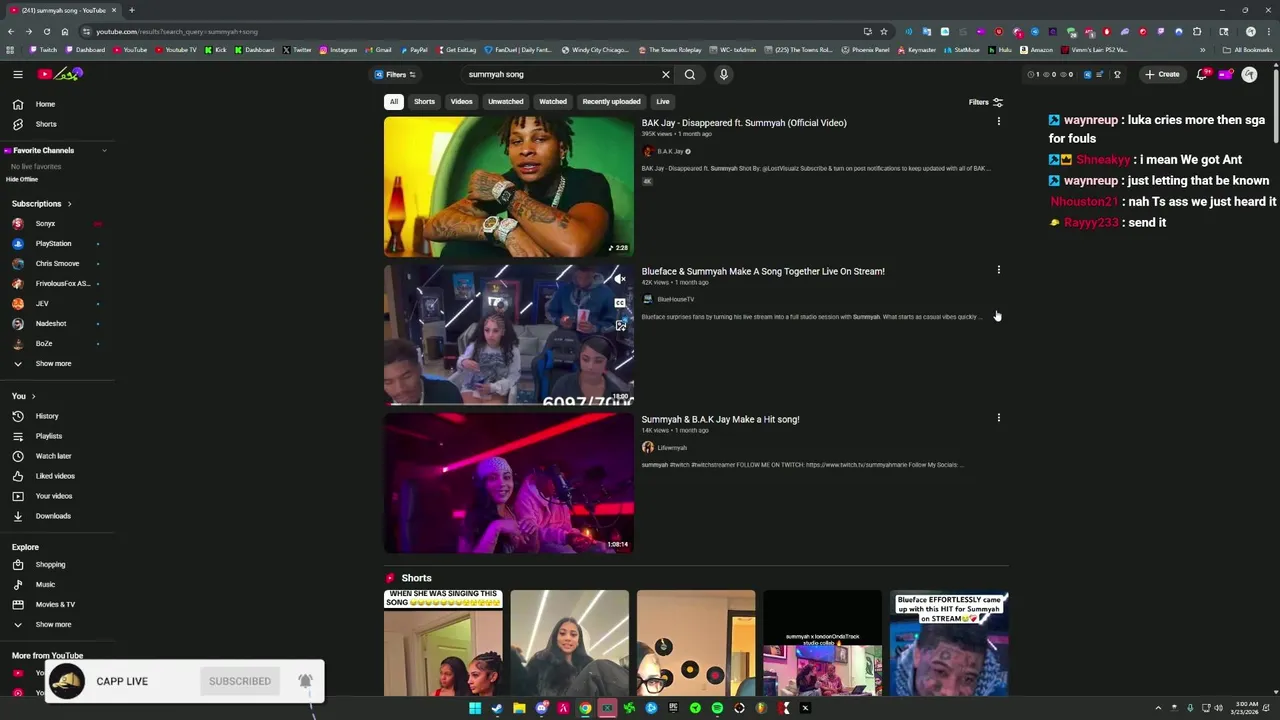Open the JEV subscription channel

(x=57, y=304)
